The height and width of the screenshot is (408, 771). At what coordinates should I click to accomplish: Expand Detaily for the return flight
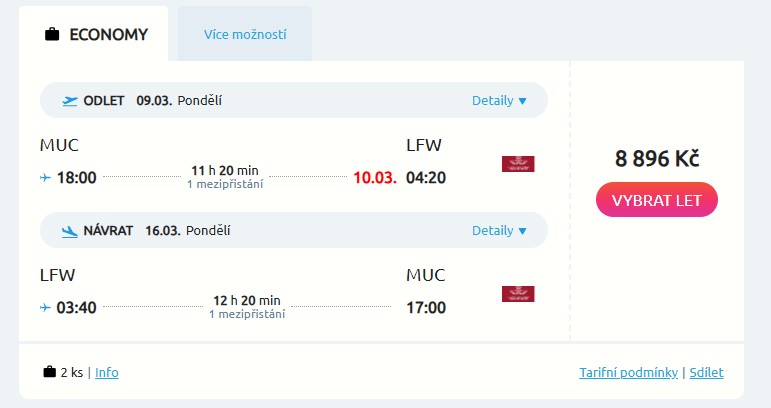pyautogui.click(x=499, y=231)
